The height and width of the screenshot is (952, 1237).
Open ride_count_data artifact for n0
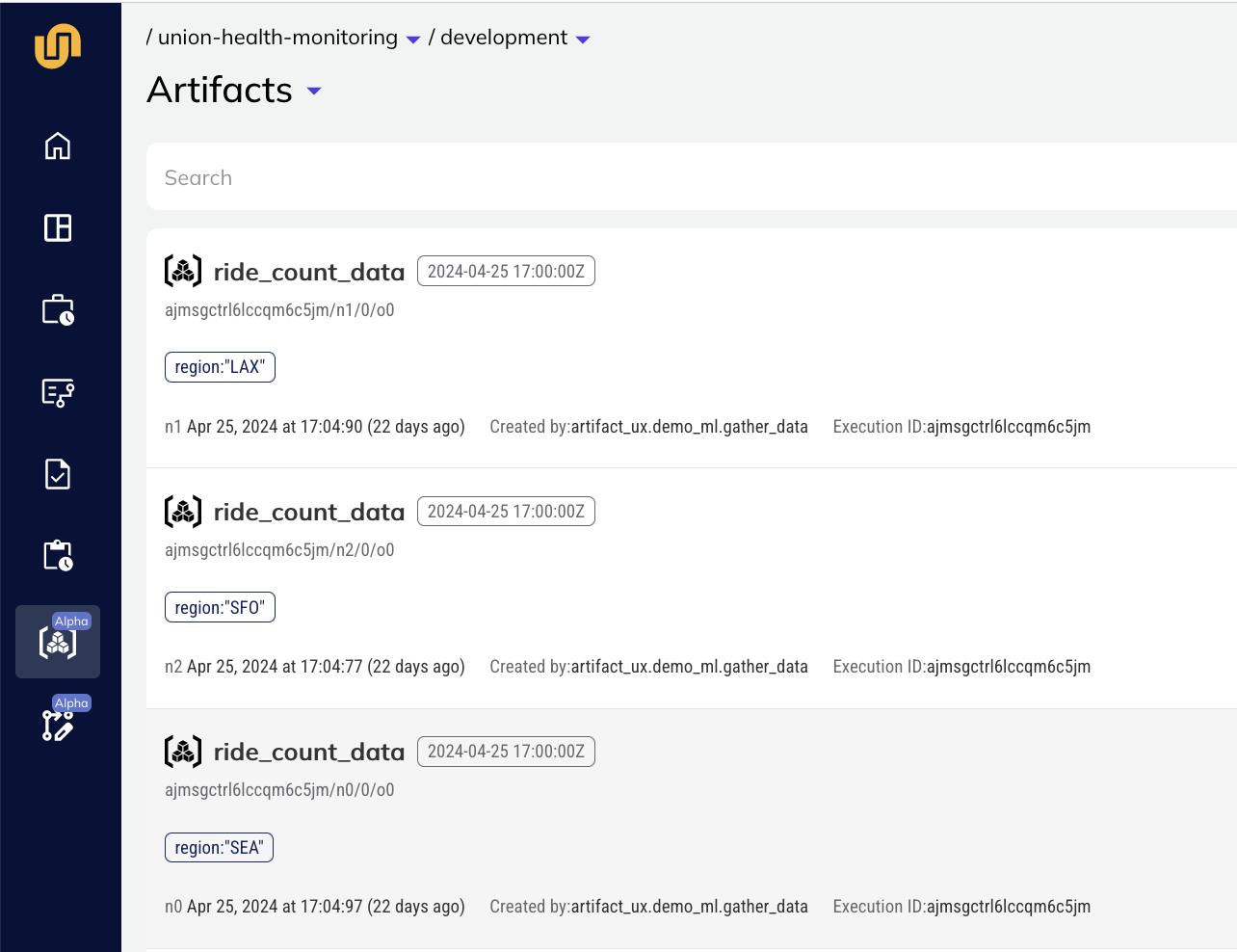click(309, 752)
